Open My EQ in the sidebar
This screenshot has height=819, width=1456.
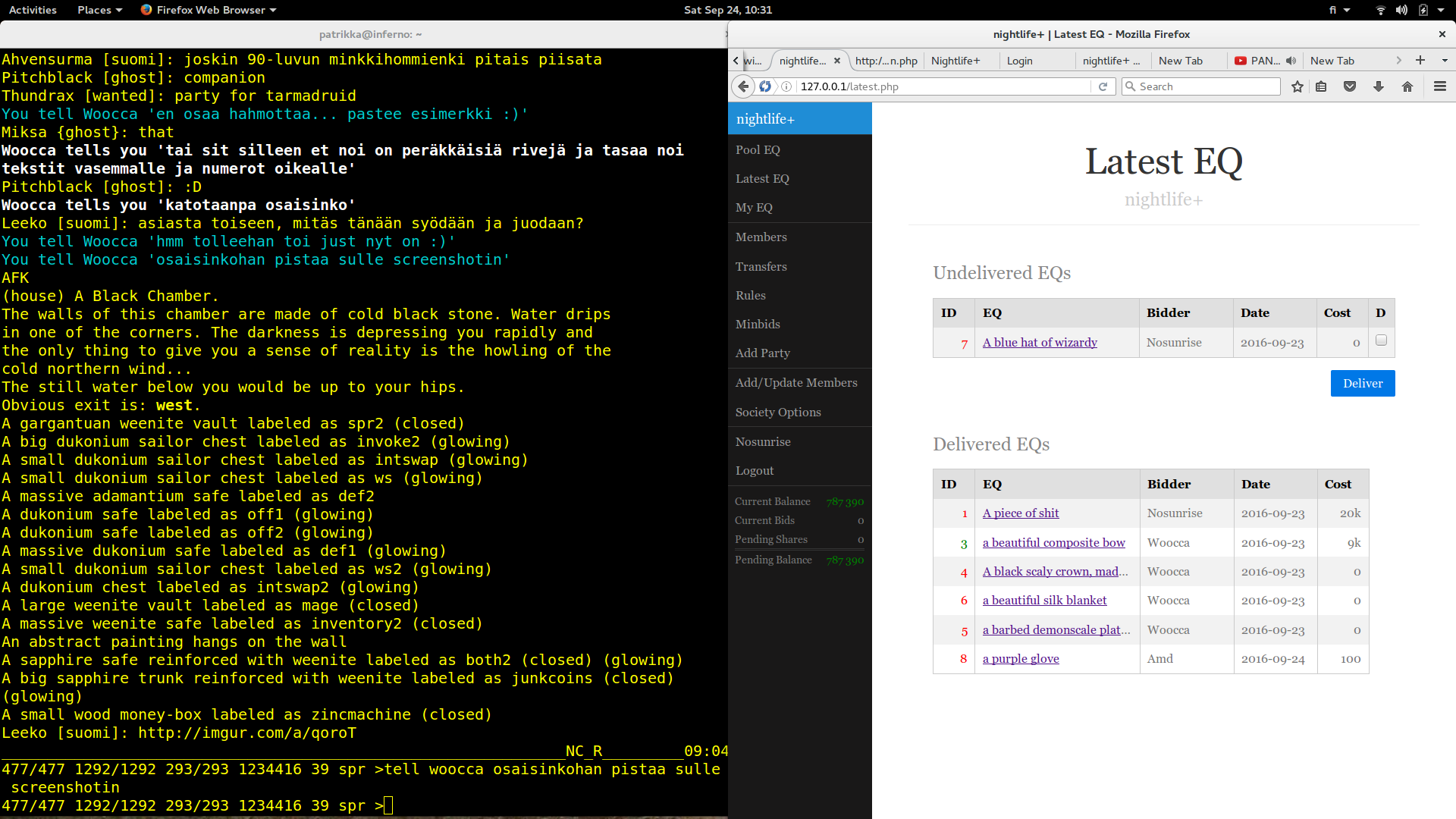(x=754, y=208)
